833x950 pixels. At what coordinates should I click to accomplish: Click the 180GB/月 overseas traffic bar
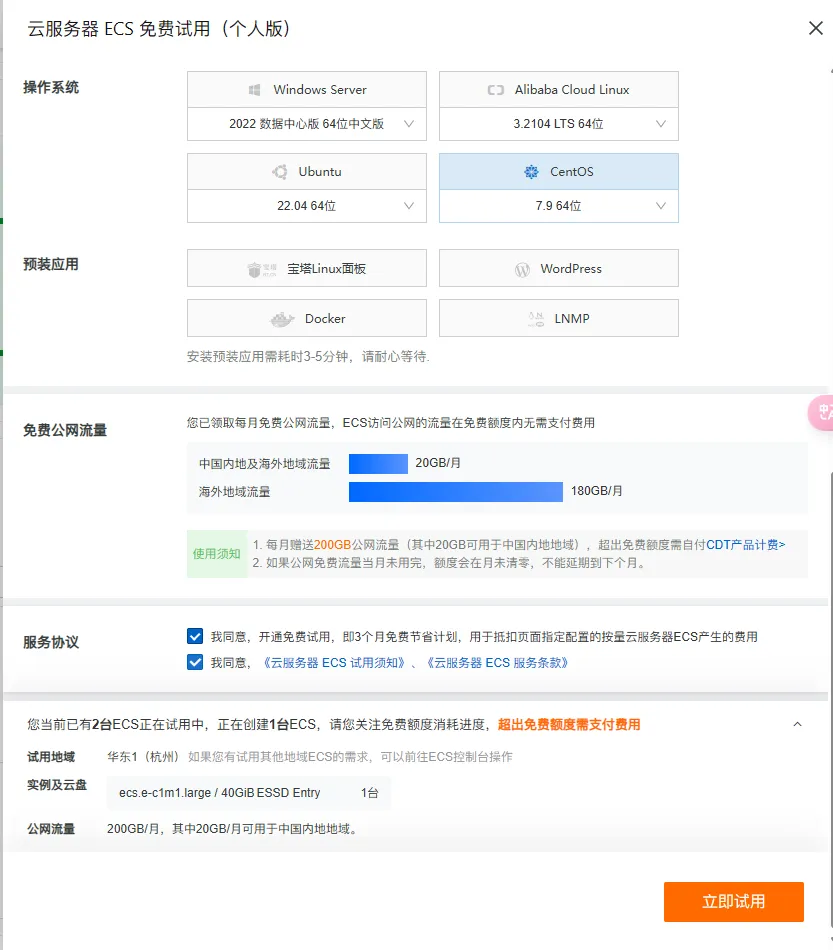(456, 491)
